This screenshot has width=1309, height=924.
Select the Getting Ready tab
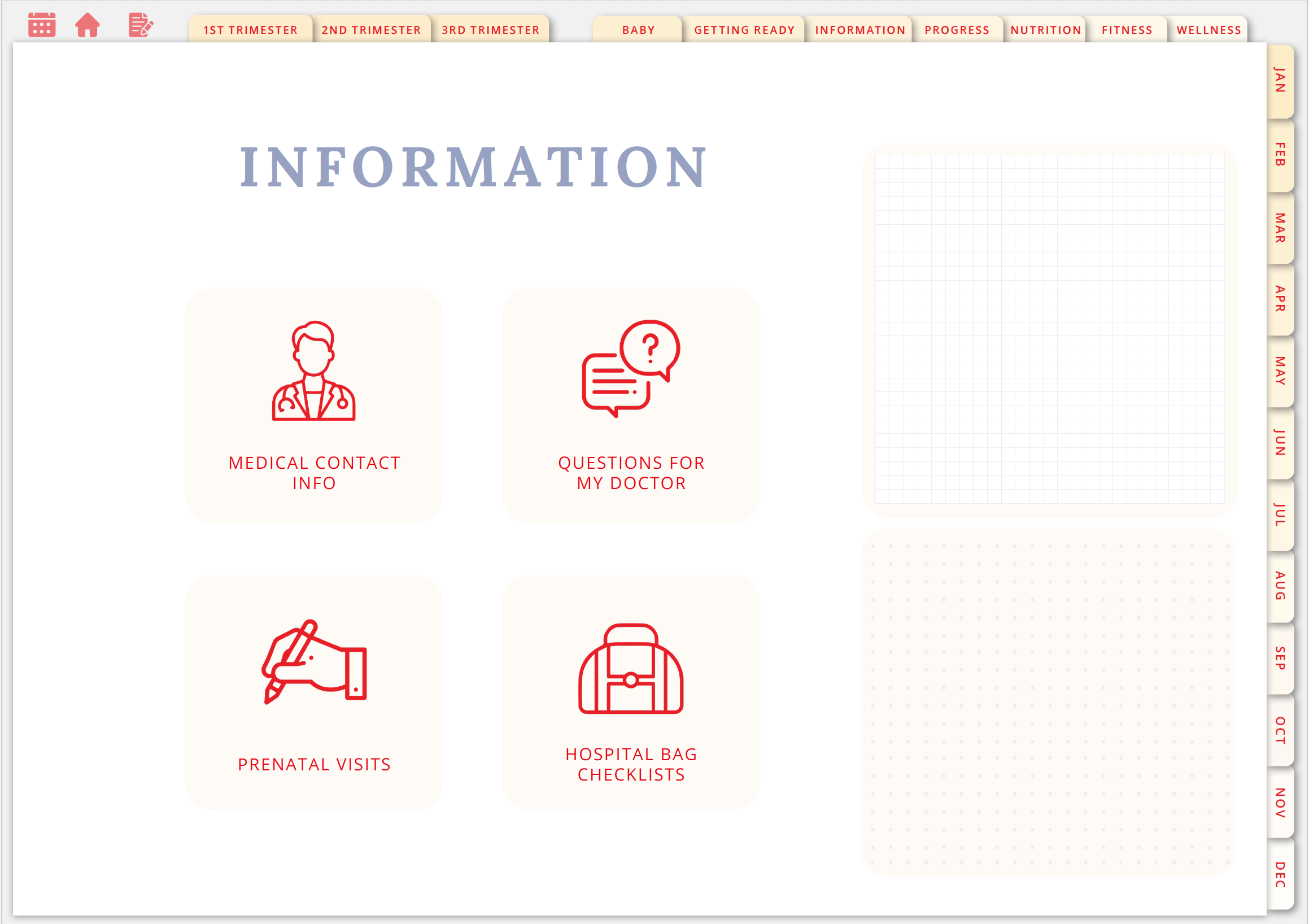click(x=744, y=30)
